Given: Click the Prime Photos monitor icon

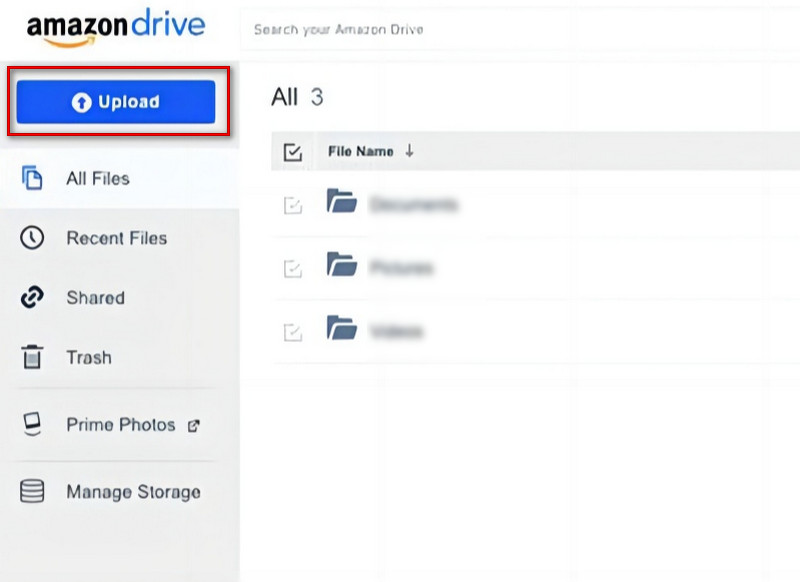Looking at the screenshot, I should point(32,424).
